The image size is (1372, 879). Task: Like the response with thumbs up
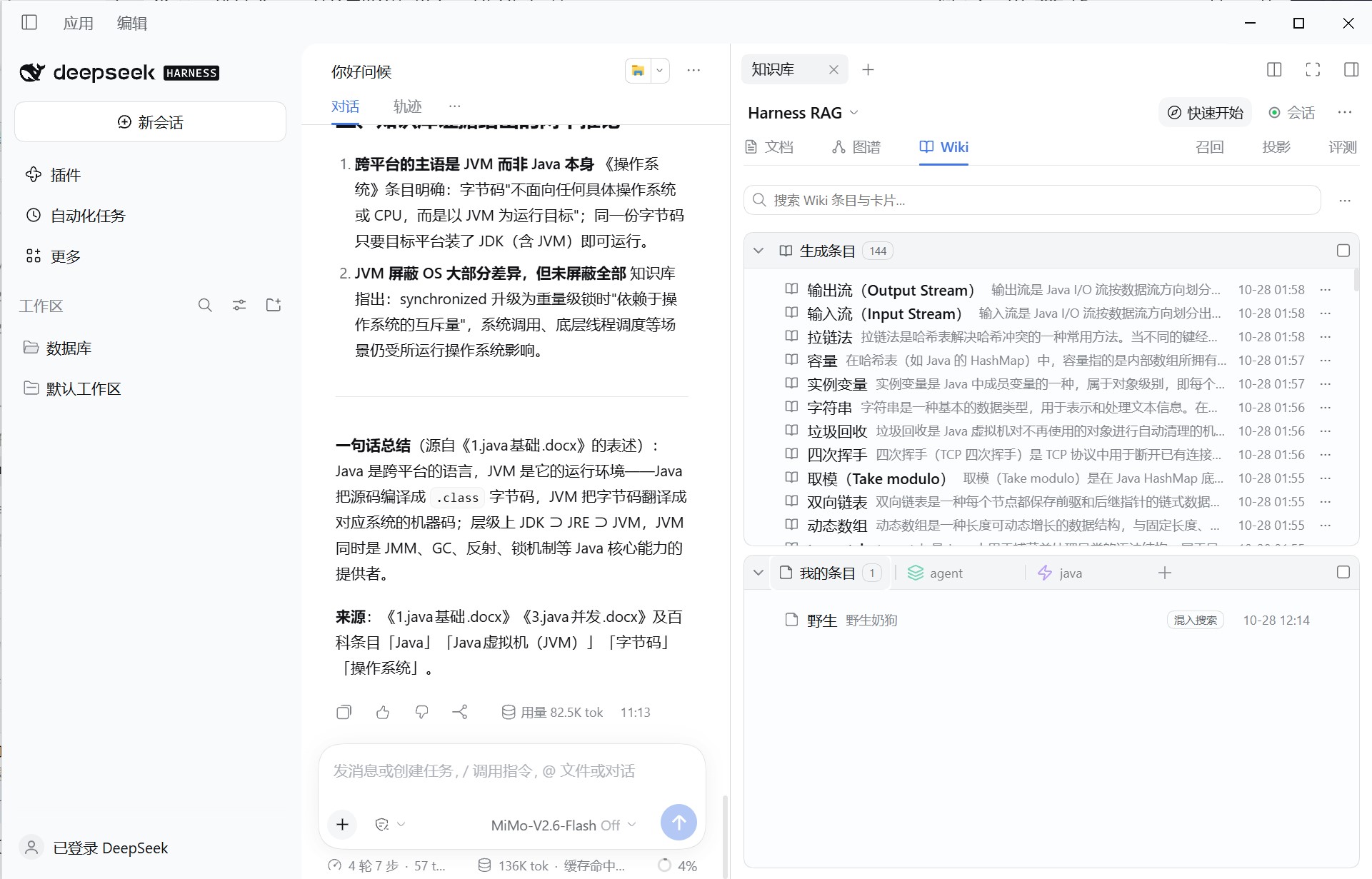[383, 712]
